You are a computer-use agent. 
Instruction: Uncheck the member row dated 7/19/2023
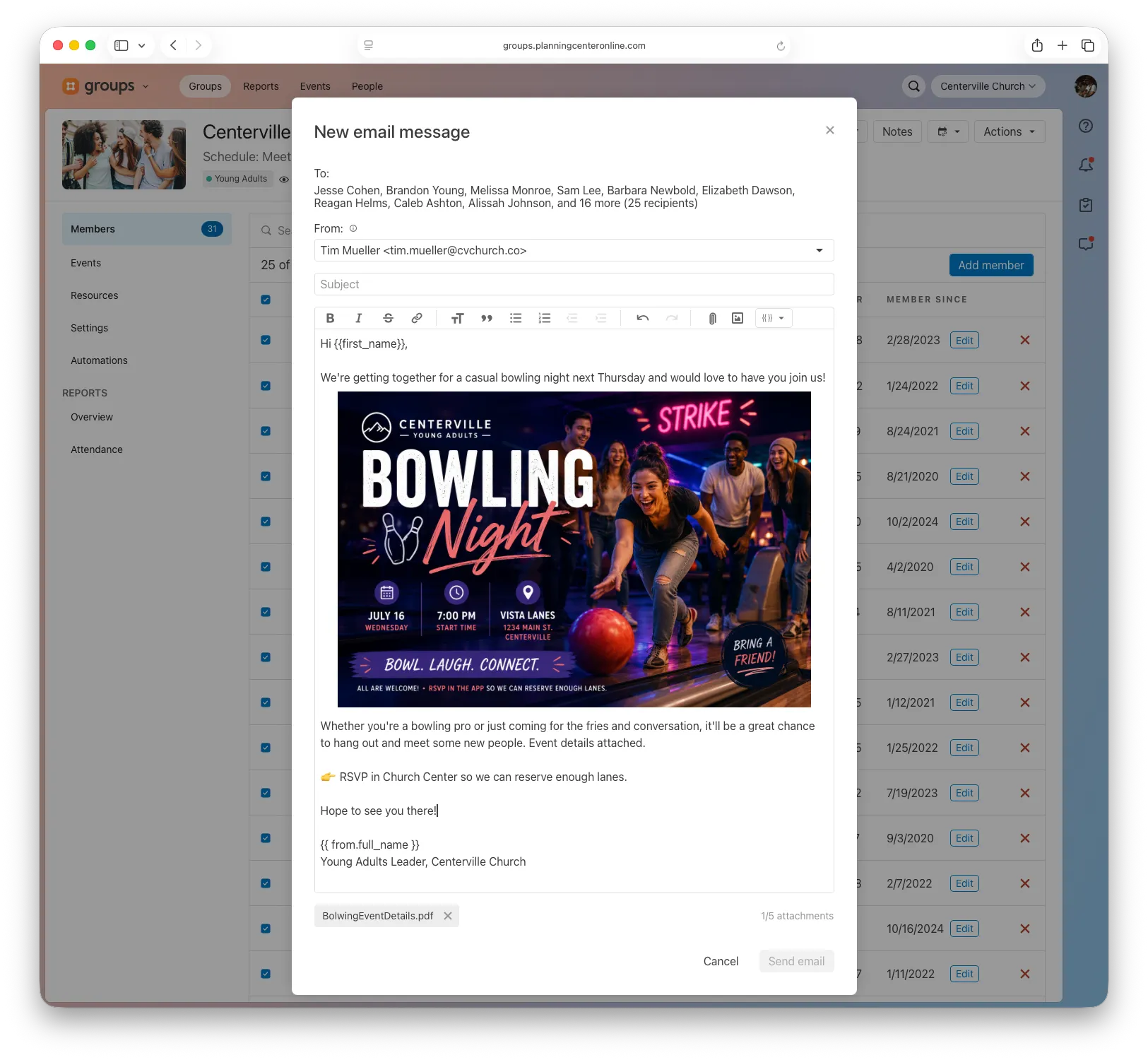(x=266, y=793)
